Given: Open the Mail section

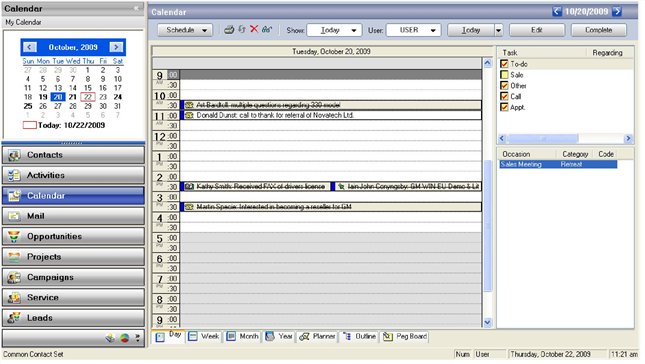Looking at the screenshot, I should (73, 216).
